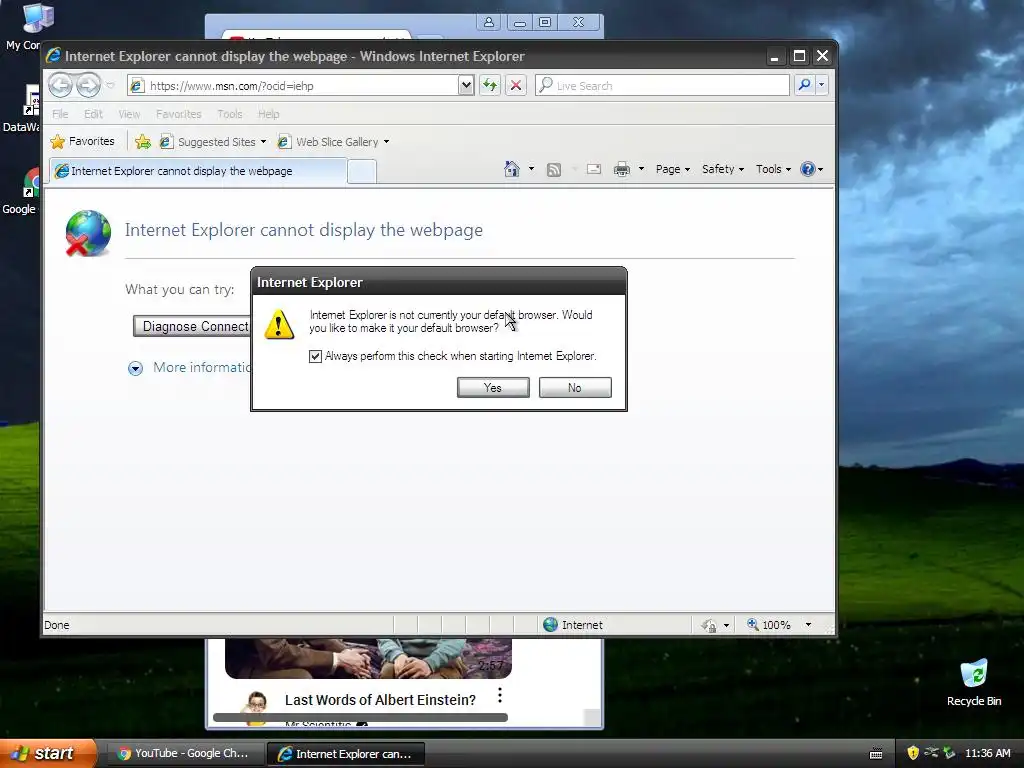
Task: Click the Internet Explorer taskbar button
Action: pos(346,754)
